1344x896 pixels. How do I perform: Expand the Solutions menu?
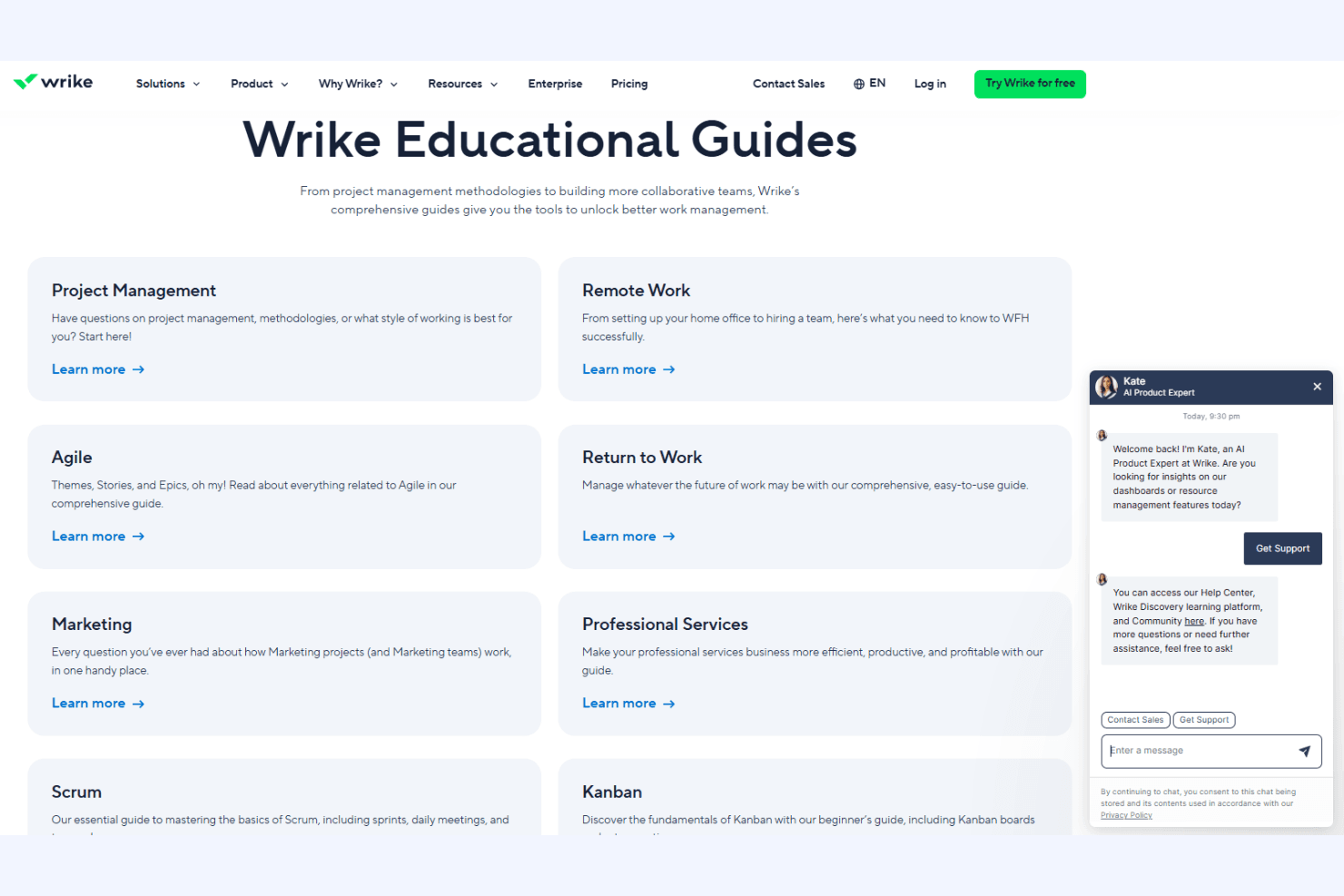click(x=168, y=84)
